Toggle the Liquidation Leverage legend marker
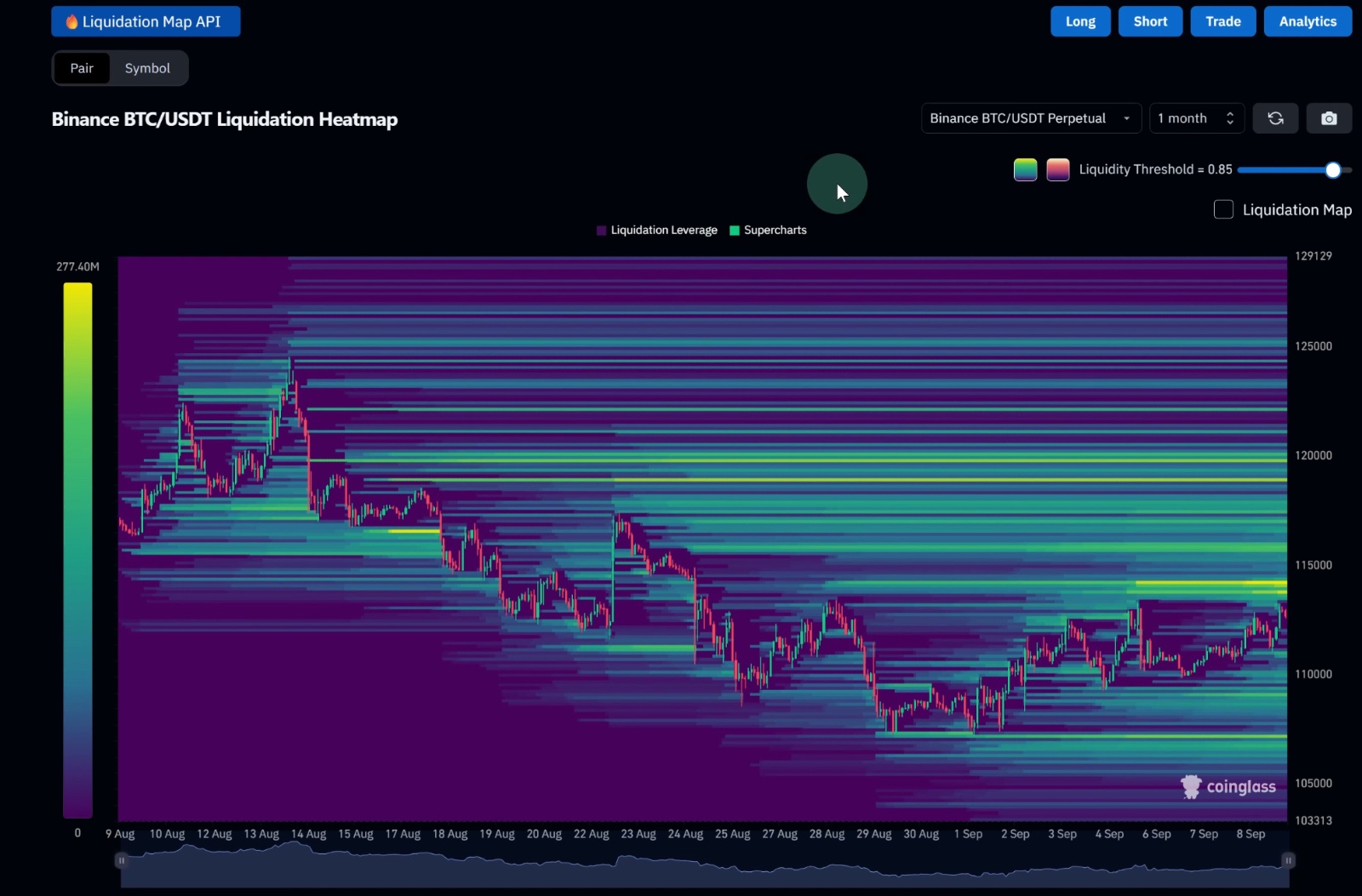This screenshot has height=896, width=1362. [x=602, y=231]
